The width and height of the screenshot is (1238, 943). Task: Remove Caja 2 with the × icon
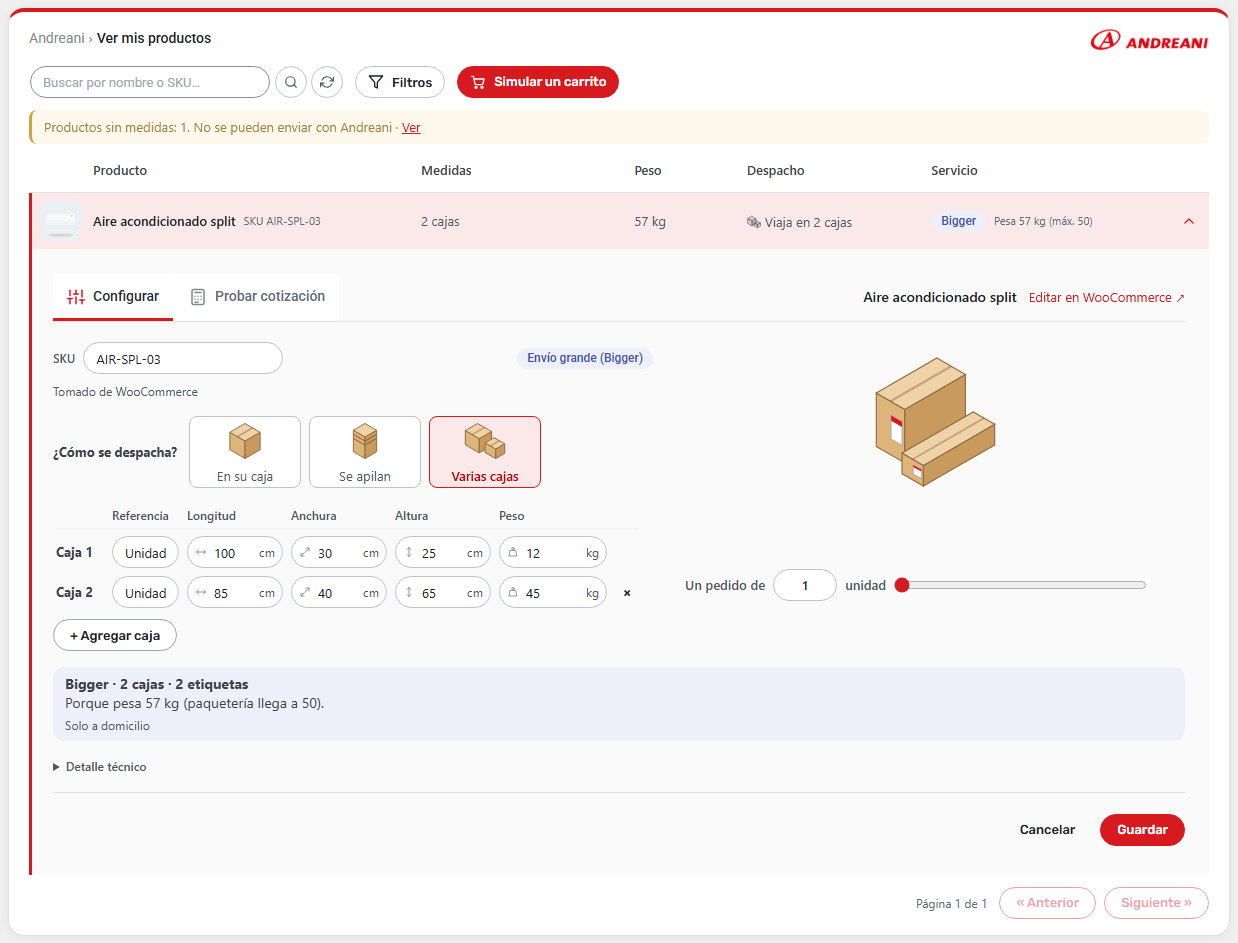coord(627,593)
